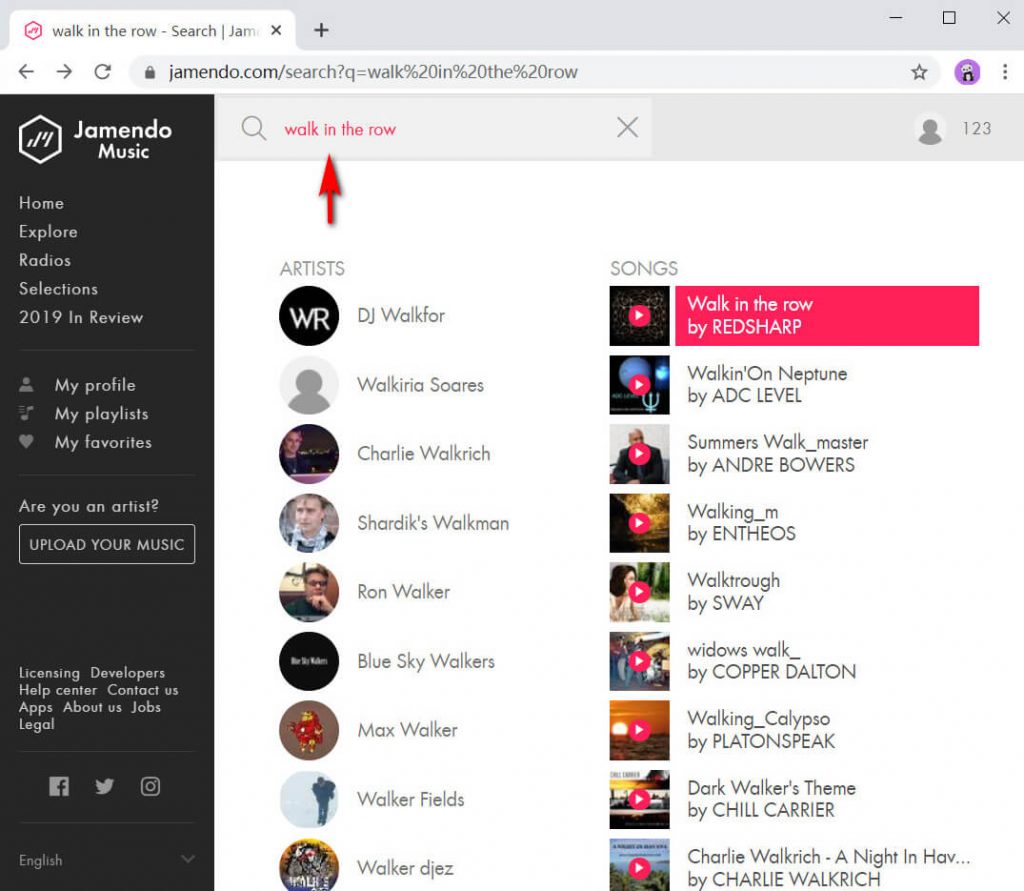
Task: Open My playlists
Action: (101, 413)
